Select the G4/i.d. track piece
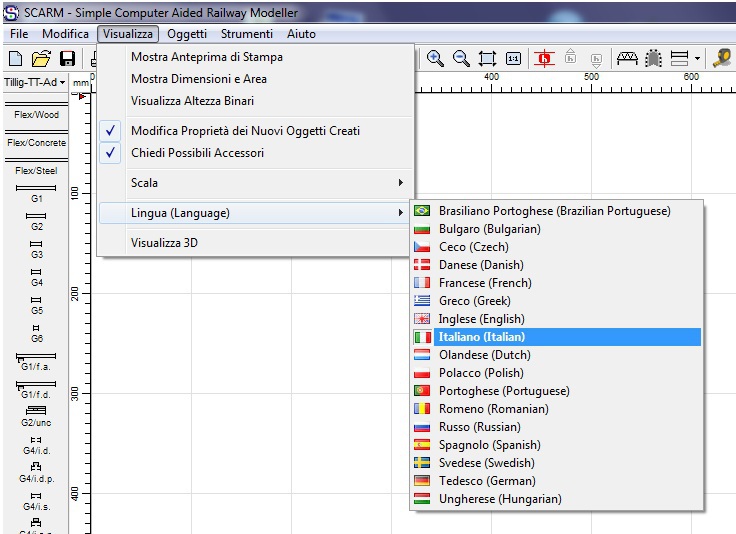 pyautogui.click(x=36, y=446)
